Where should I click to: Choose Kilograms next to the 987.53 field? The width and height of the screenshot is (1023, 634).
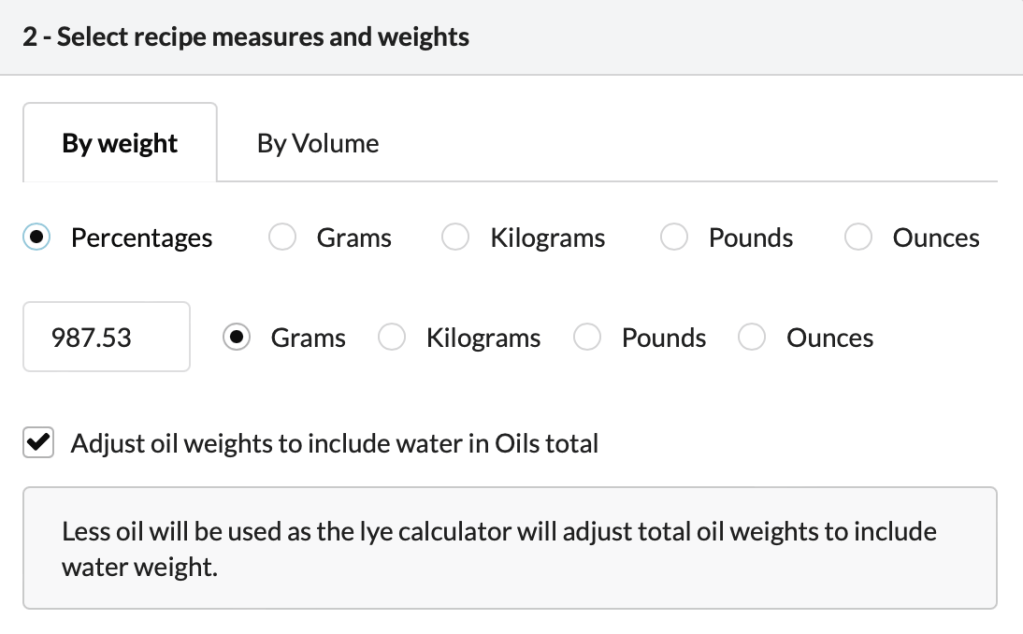pos(393,338)
